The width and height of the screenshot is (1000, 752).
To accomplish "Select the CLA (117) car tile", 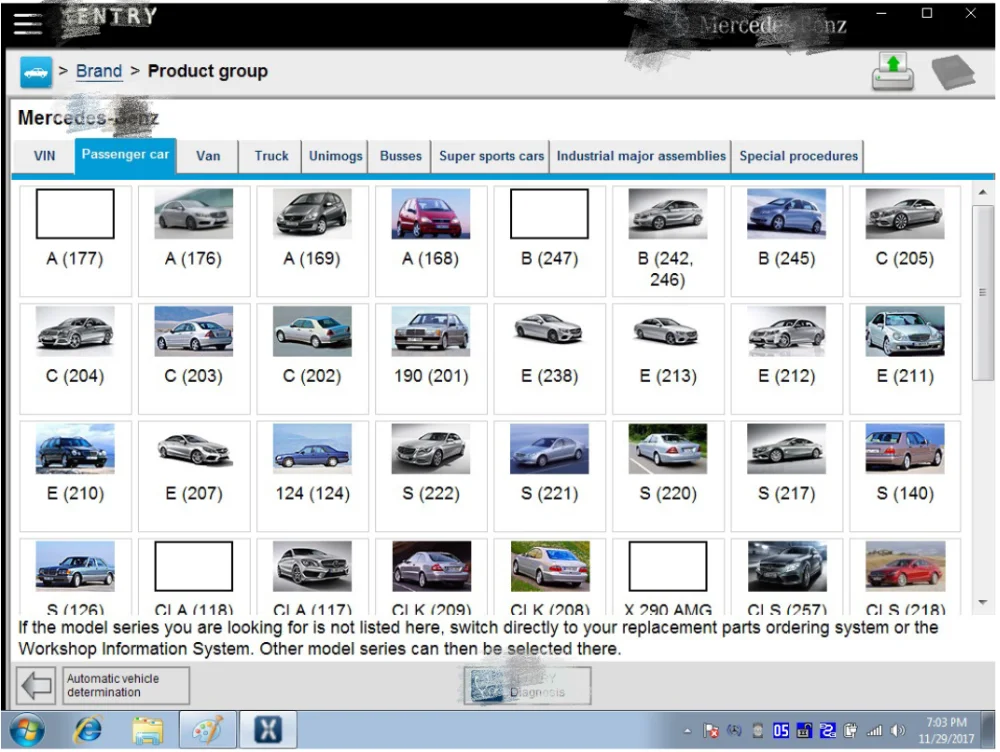I will coord(312,577).
